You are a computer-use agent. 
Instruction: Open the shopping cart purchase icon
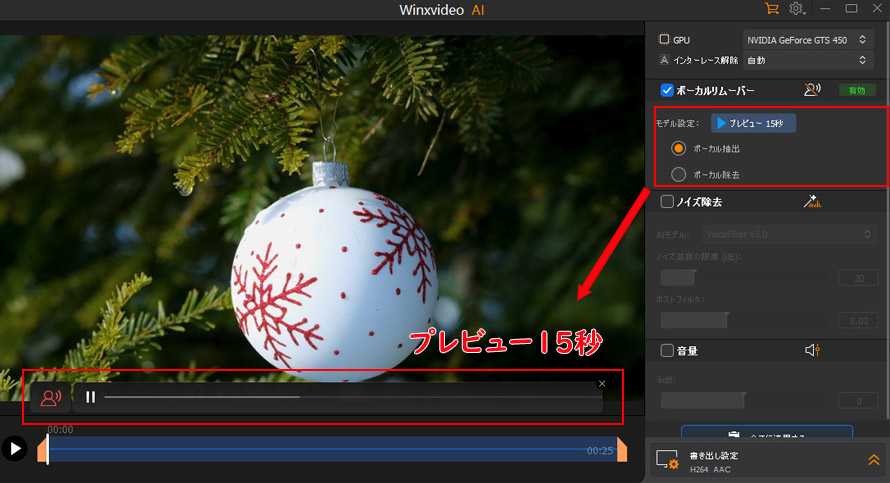click(771, 9)
